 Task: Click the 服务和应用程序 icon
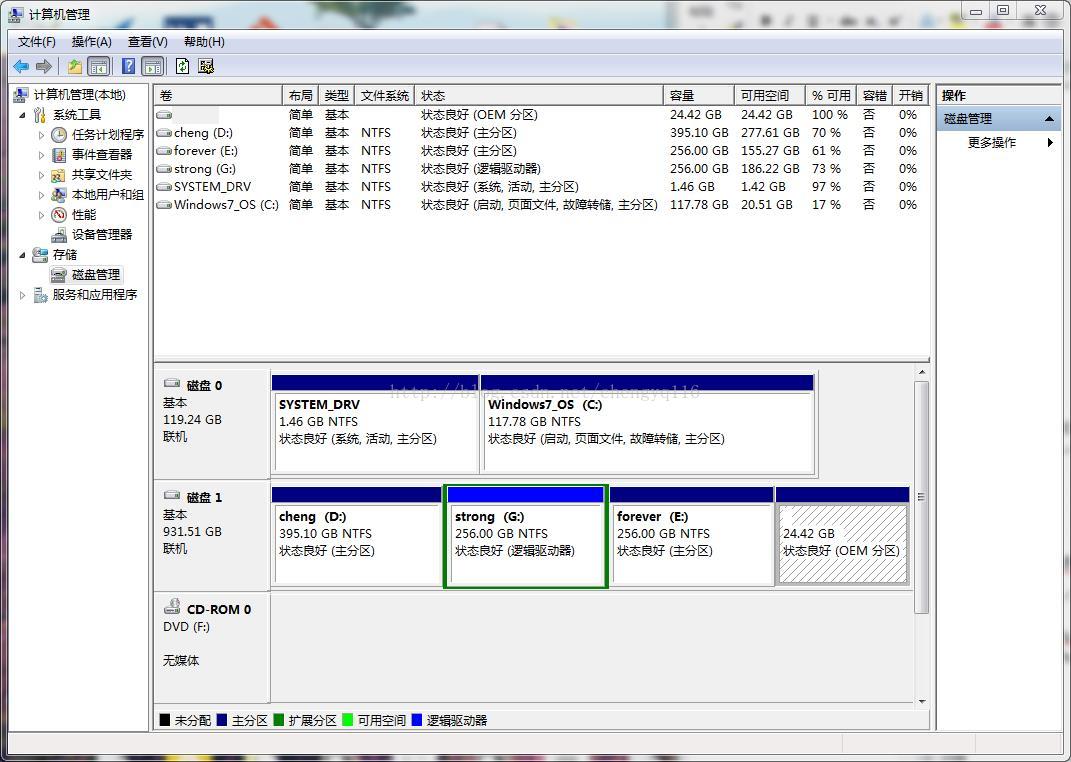40,295
